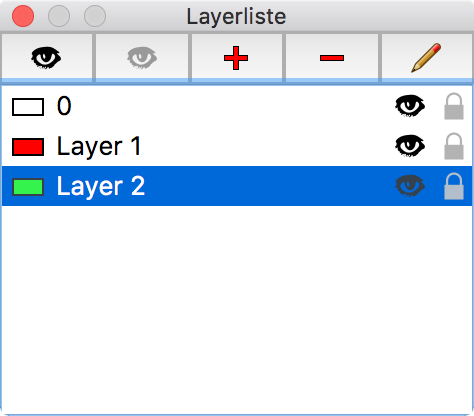Viewport: 474px width, 416px height.
Task: Click the hide all layers gray eye icon
Action: [x=142, y=57]
